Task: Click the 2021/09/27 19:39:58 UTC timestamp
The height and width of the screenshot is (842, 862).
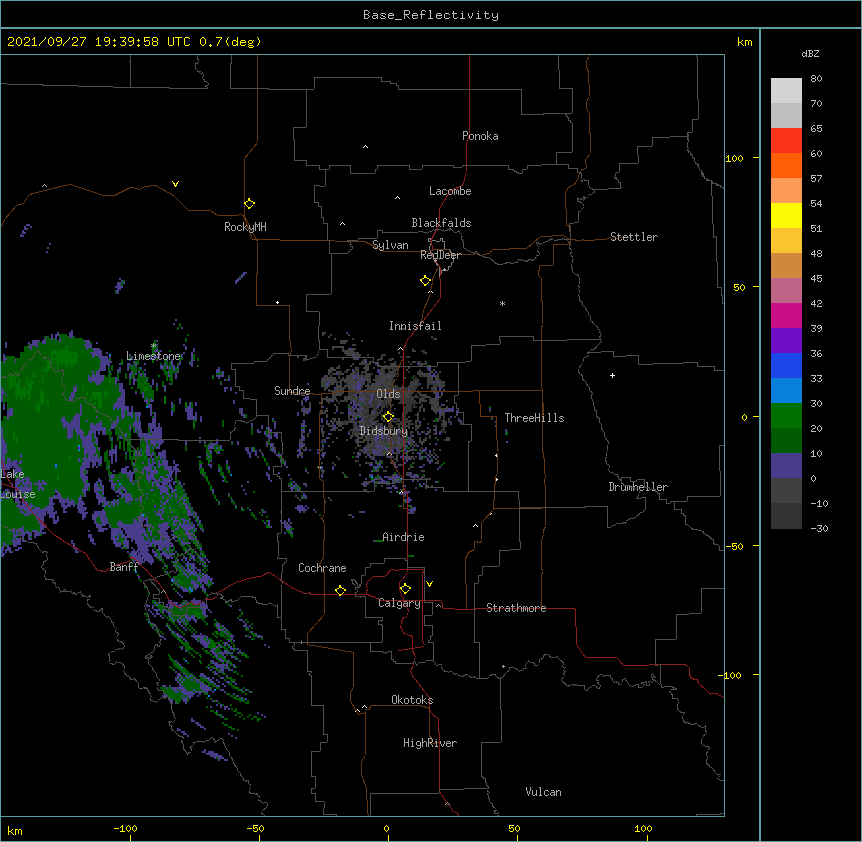Action: click(x=99, y=42)
